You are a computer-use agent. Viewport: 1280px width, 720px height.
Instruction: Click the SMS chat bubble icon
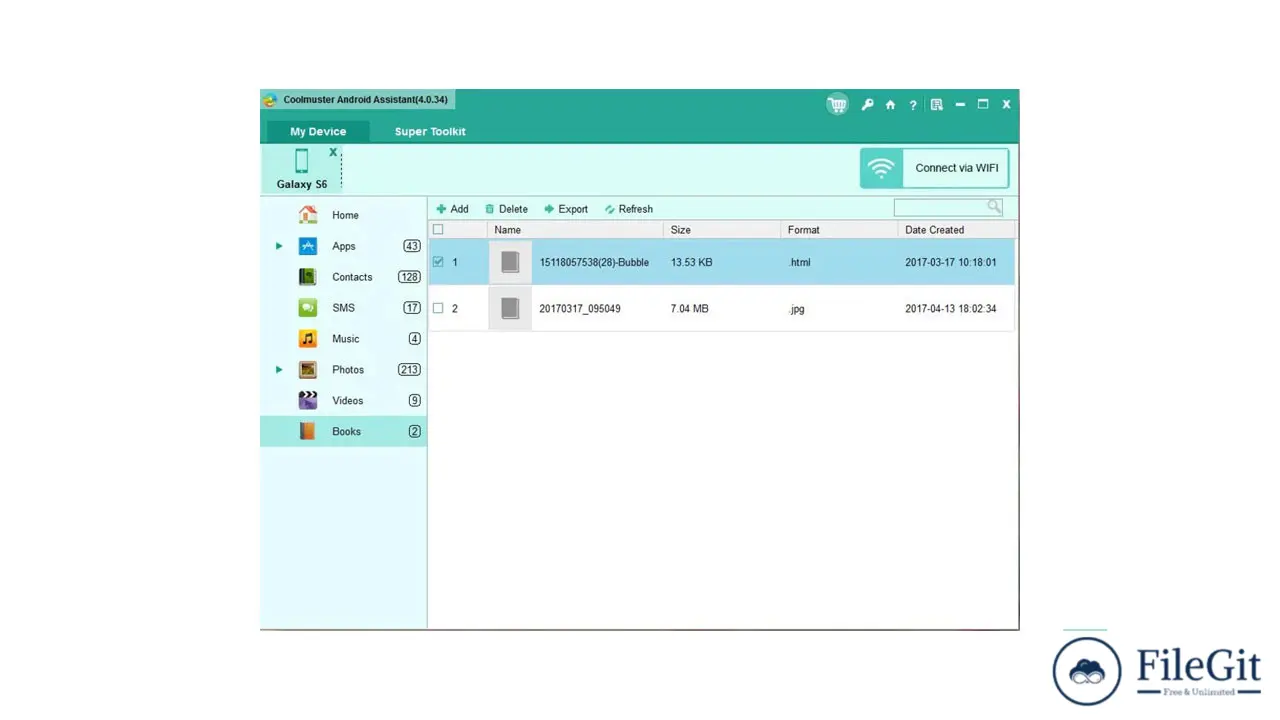click(x=308, y=308)
